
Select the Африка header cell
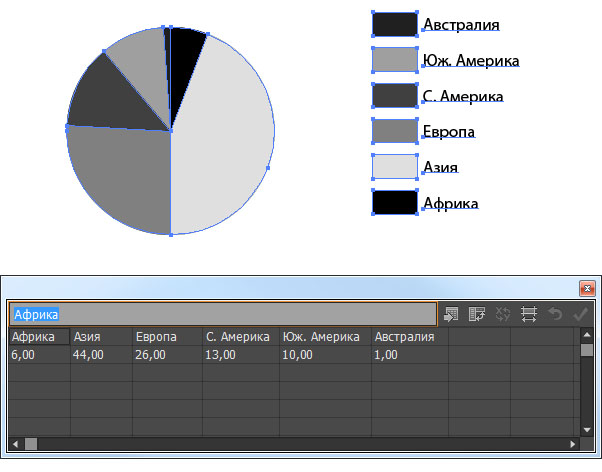coord(39,337)
